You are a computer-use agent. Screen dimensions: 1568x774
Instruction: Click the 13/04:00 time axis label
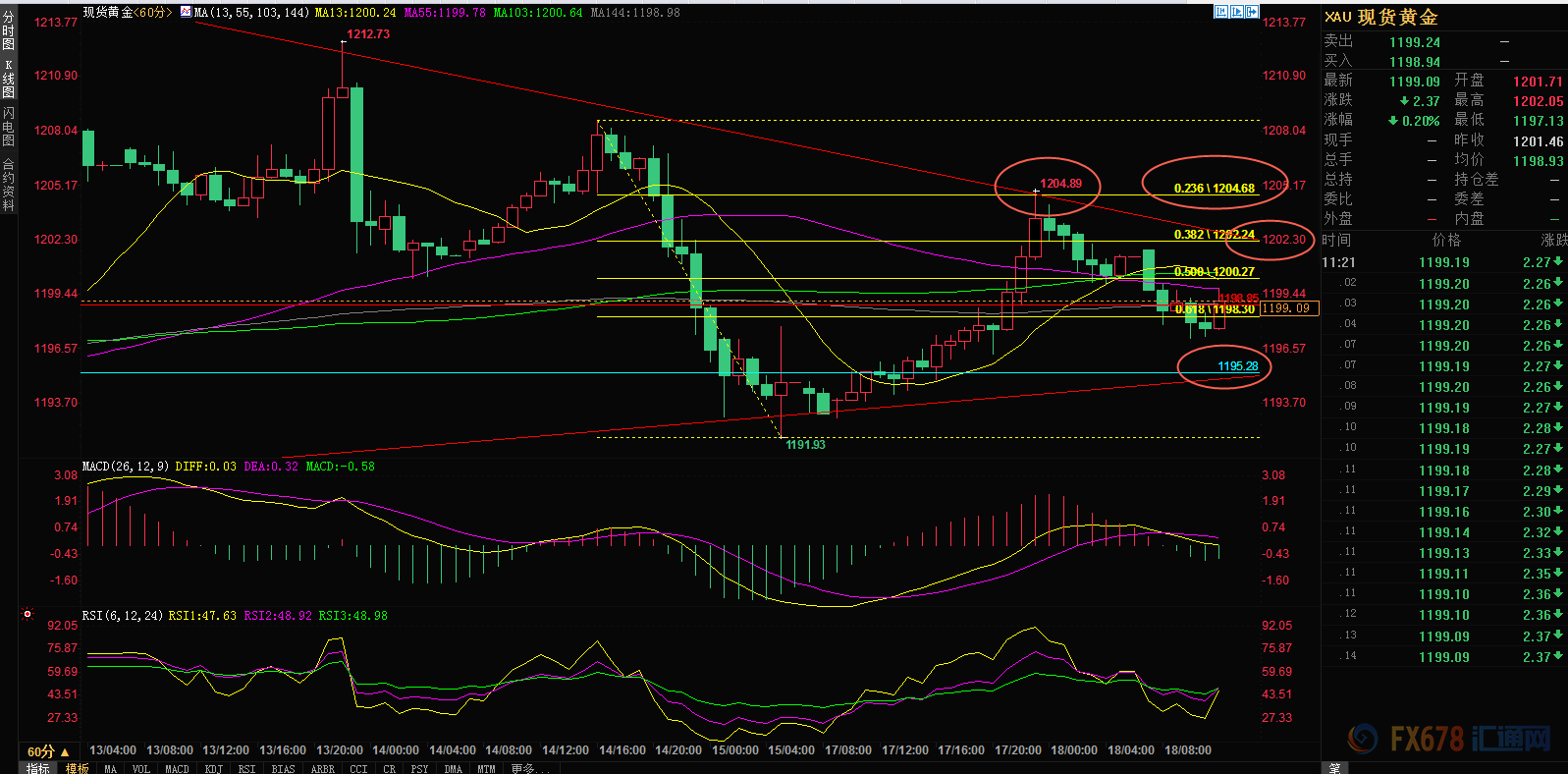coord(113,750)
